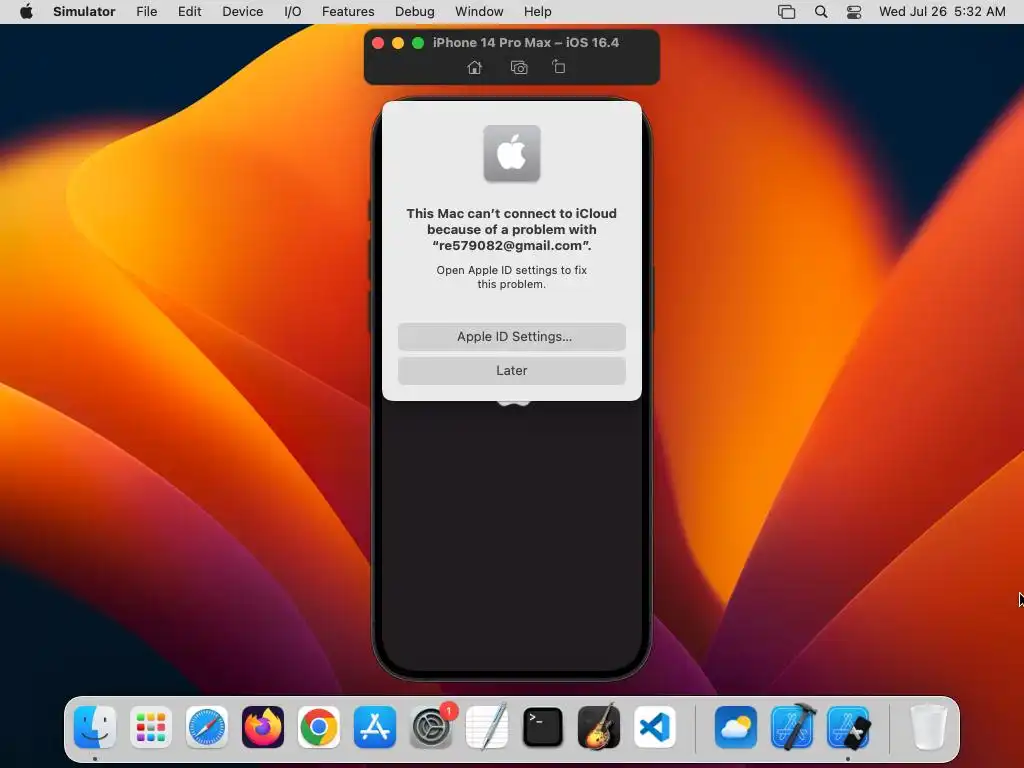The image size is (1024, 768).
Task: Open the Debug menu
Action: coord(415,12)
